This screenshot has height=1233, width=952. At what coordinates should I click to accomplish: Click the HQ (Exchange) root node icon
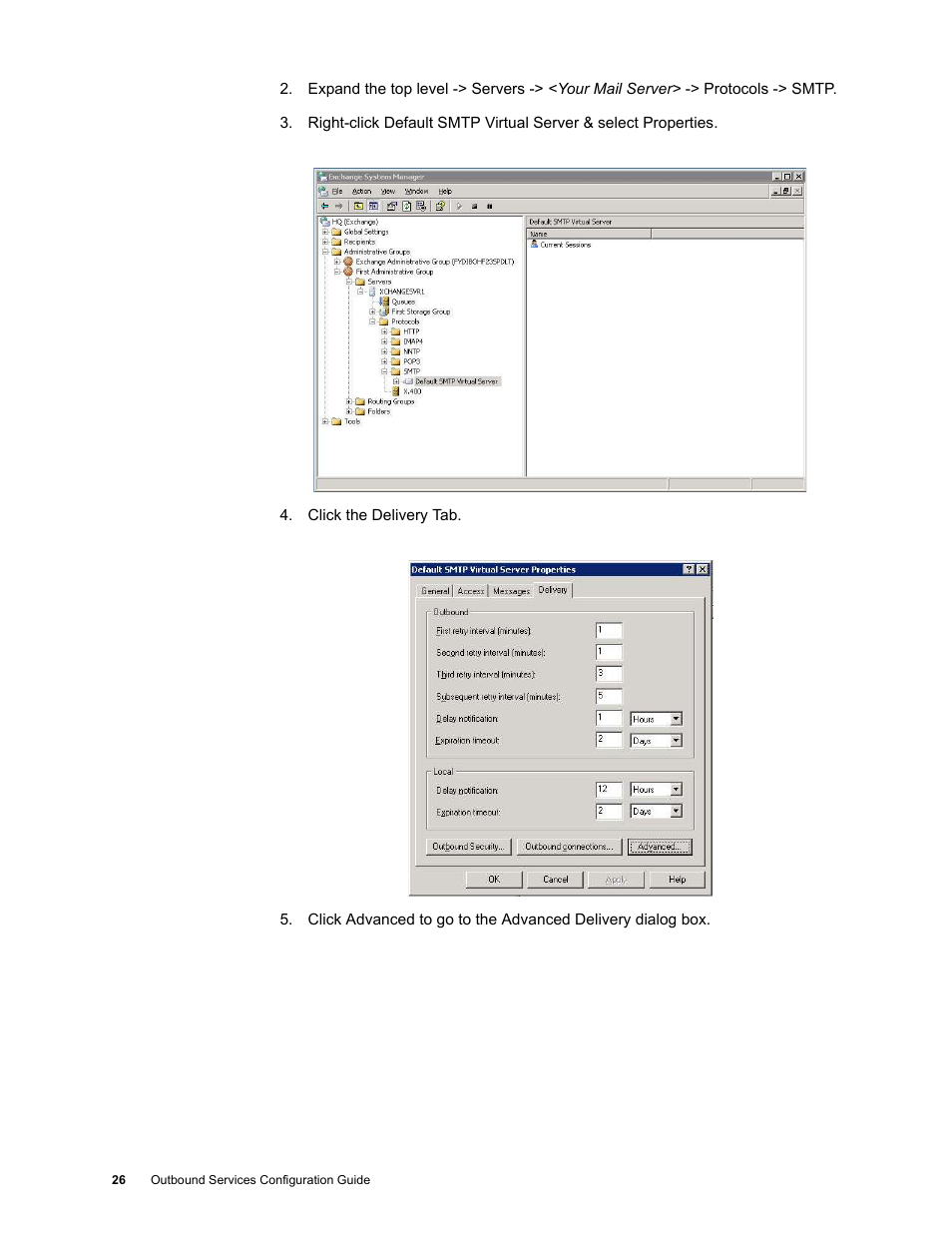325,222
